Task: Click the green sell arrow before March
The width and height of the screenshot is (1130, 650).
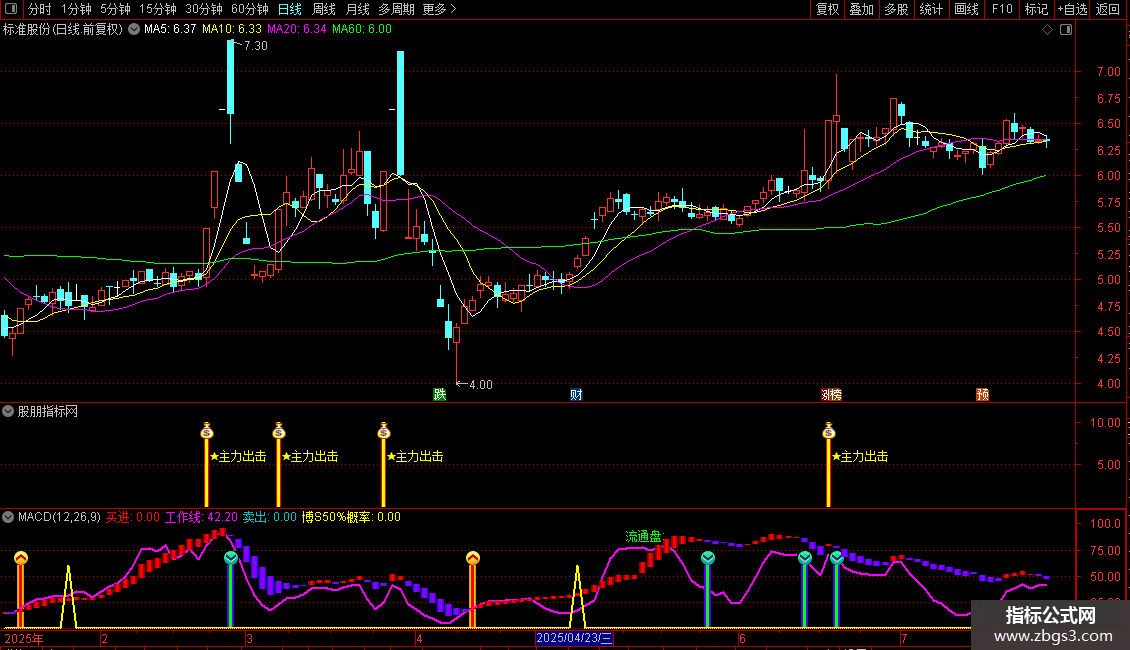Action: click(231, 558)
